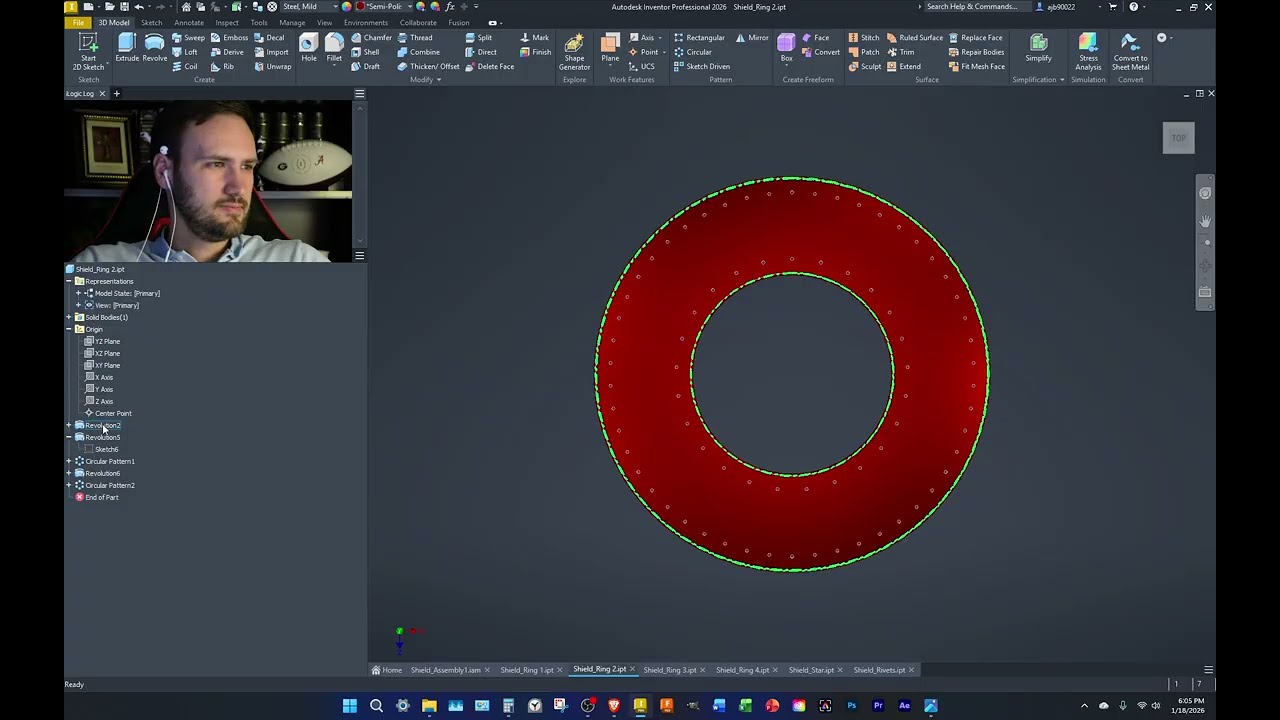
Task: Select the Shell tool
Action: click(365, 52)
